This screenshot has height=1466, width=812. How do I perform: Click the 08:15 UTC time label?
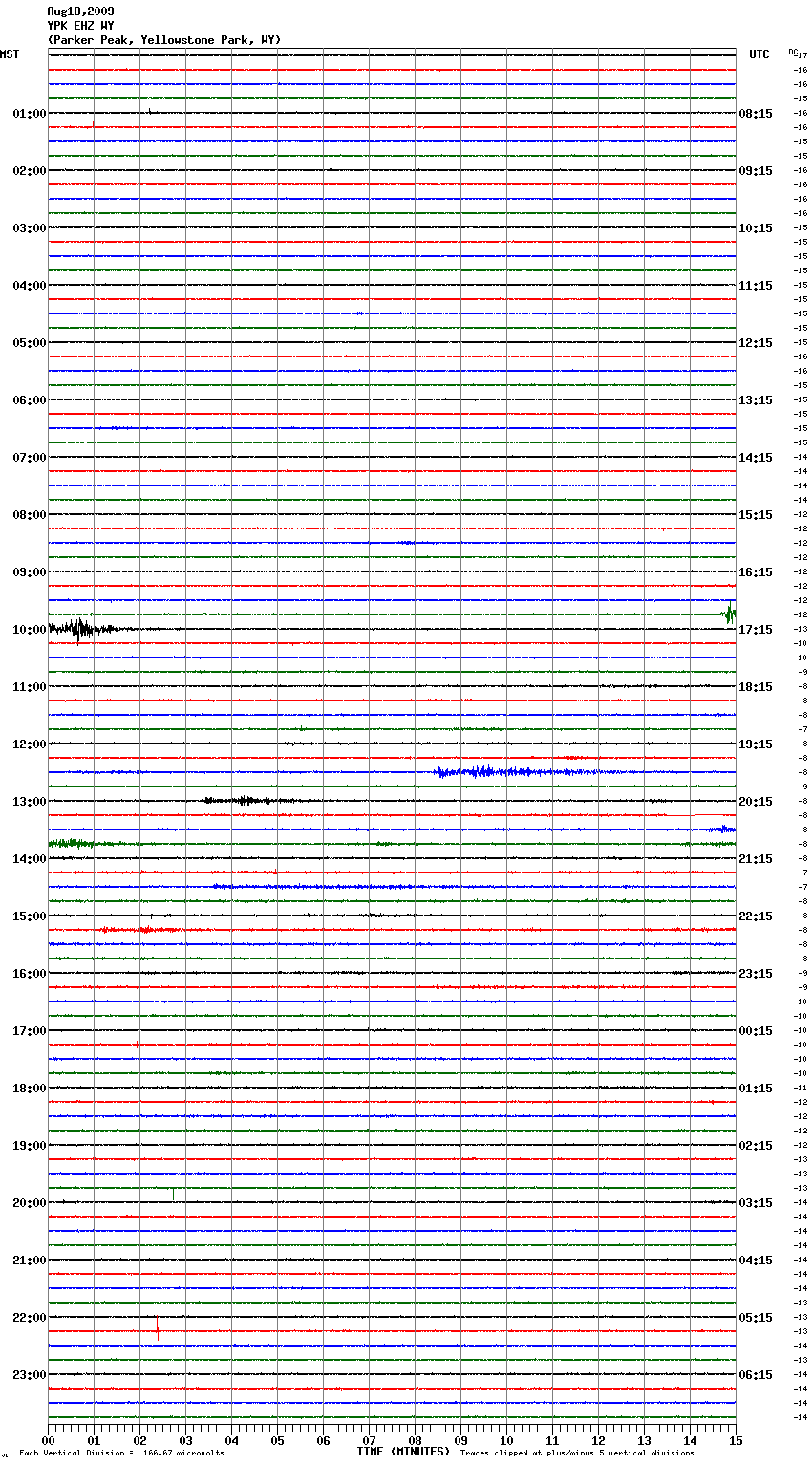click(x=756, y=114)
